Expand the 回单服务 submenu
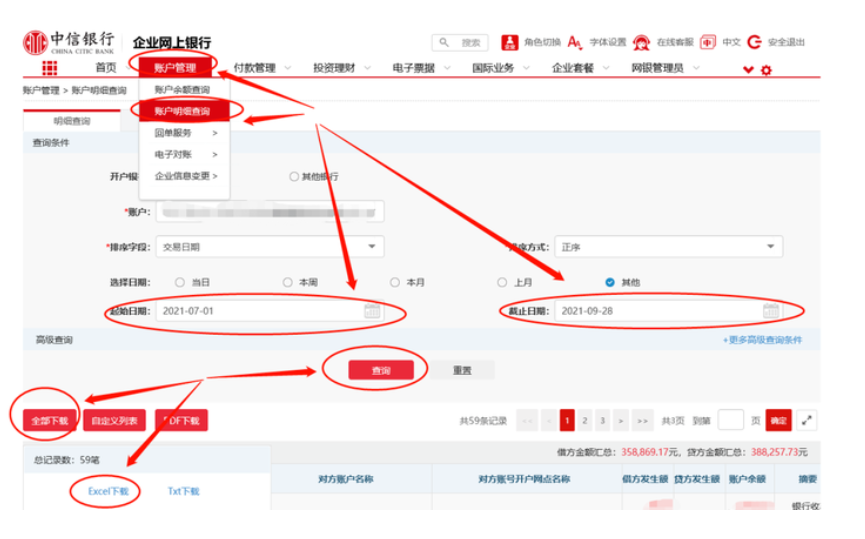The height and width of the screenshot is (539, 865). point(185,133)
